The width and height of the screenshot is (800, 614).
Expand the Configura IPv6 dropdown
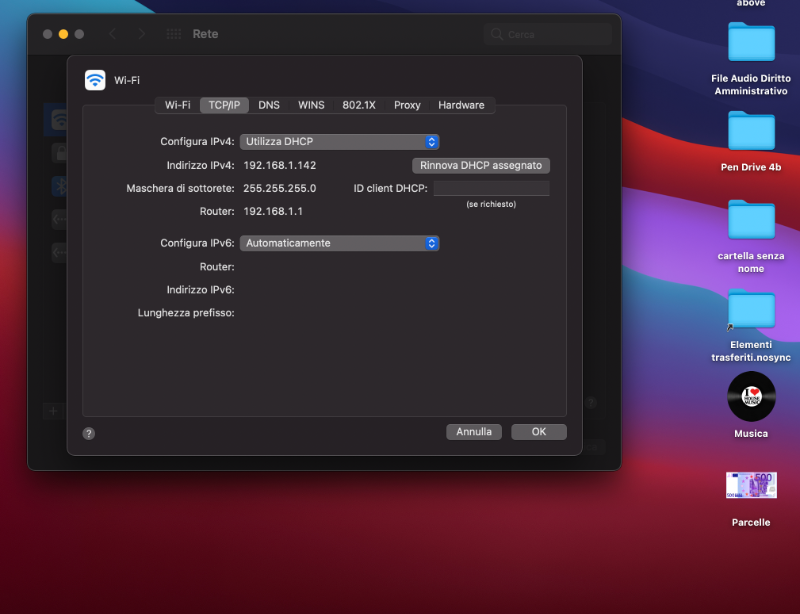click(x=339, y=243)
